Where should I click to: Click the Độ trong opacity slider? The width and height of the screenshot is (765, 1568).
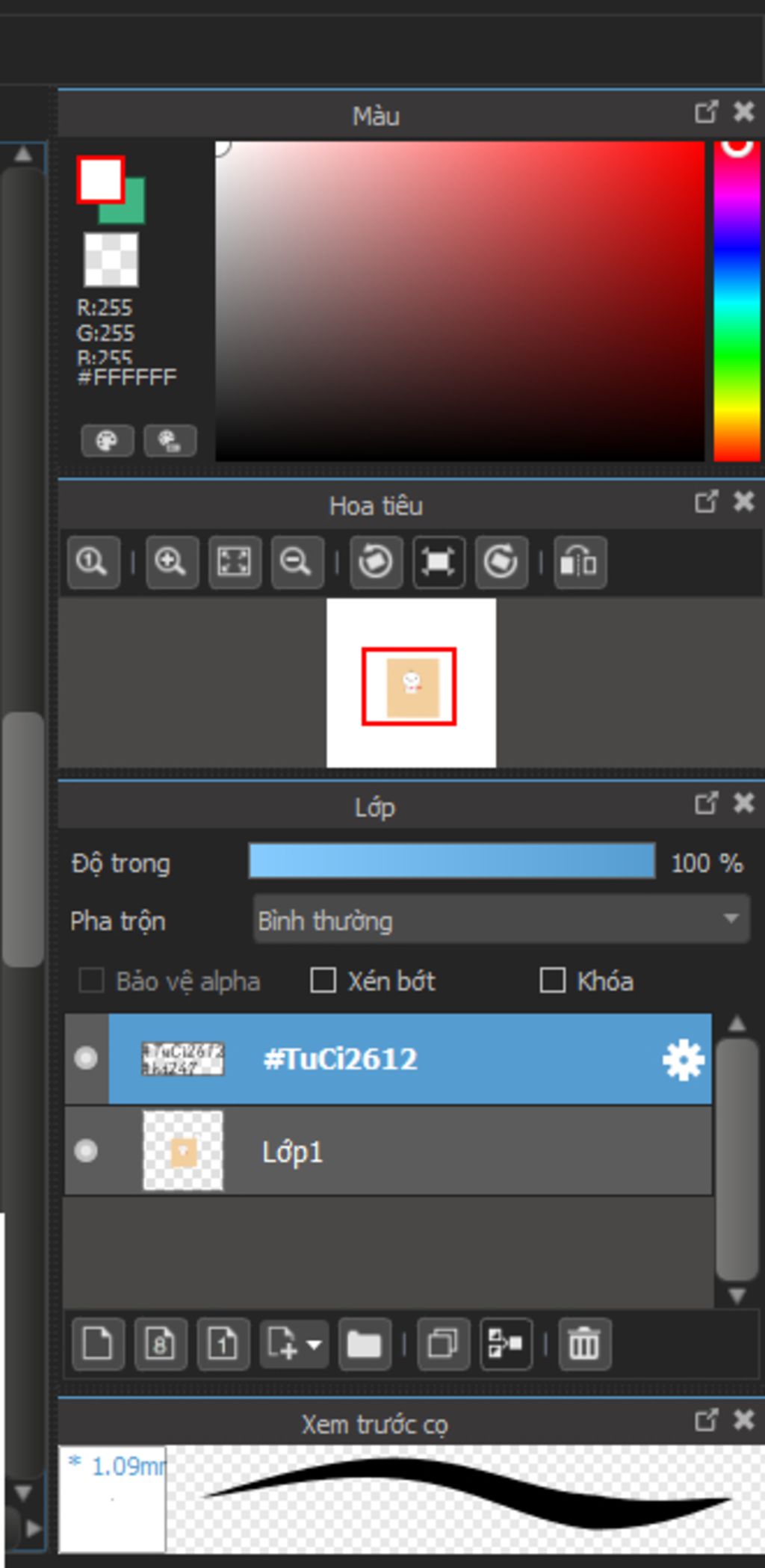[452, 861]
